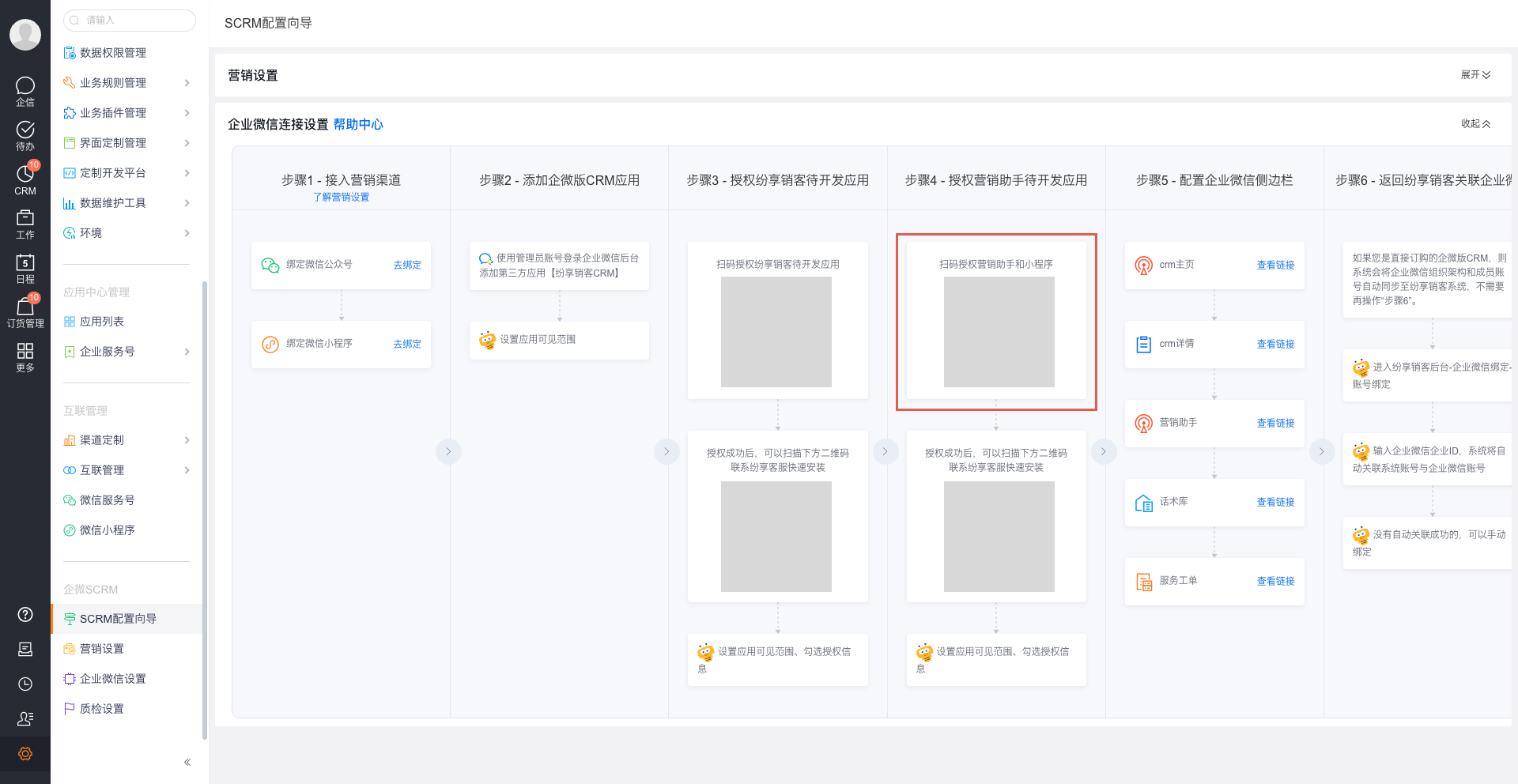Viewport: 1518px width, 784px height.
Task: Click 查看链接 for crm详情
Action: pyautogui.click(x=1275, y=345)
